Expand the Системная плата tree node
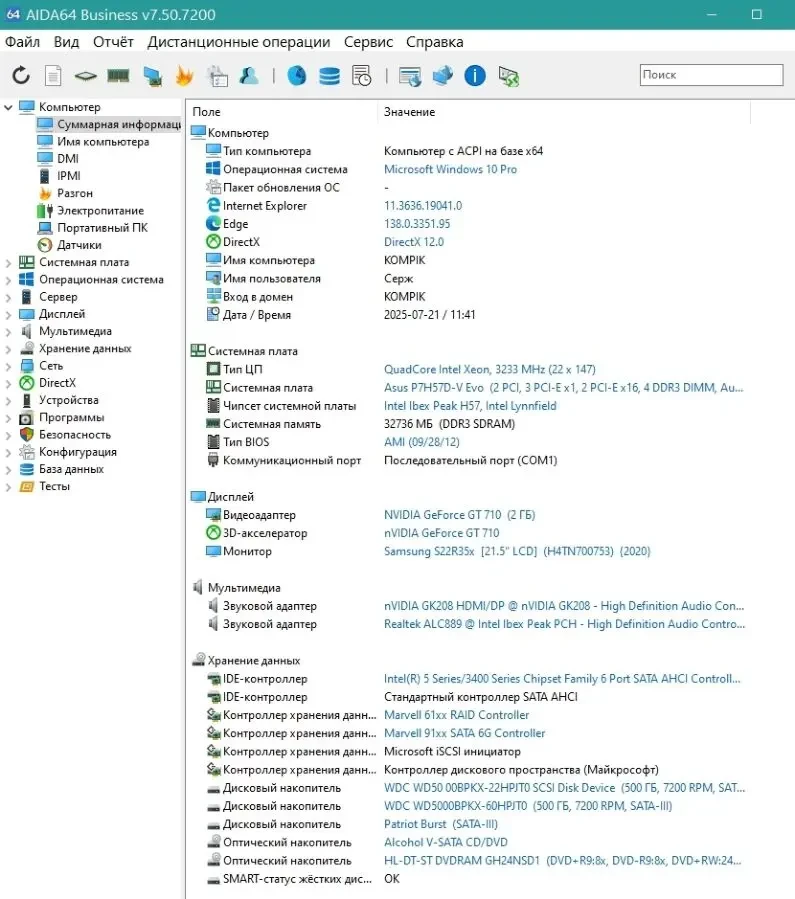 point(8,263)
